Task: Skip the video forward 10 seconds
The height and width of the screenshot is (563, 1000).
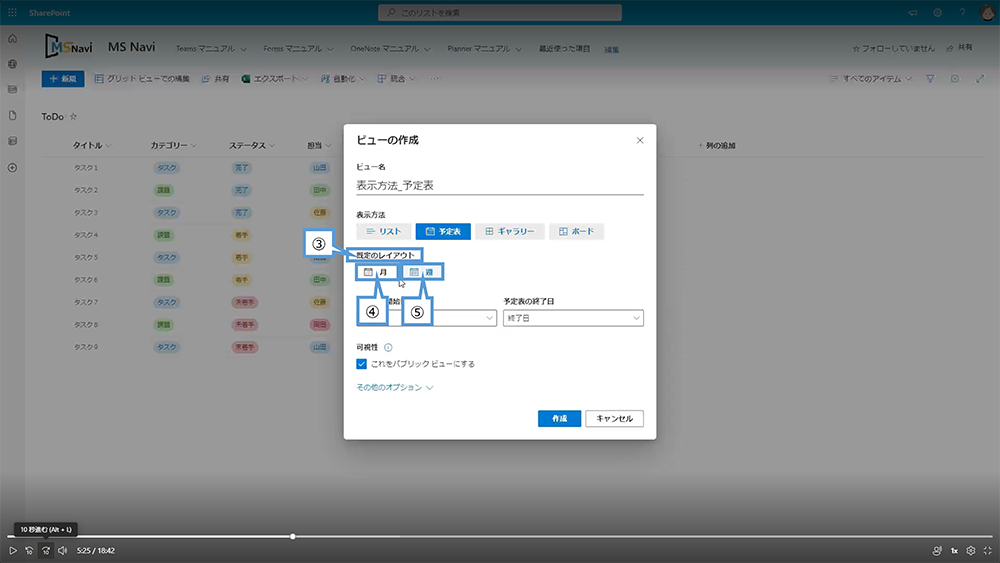Action: 46,550
